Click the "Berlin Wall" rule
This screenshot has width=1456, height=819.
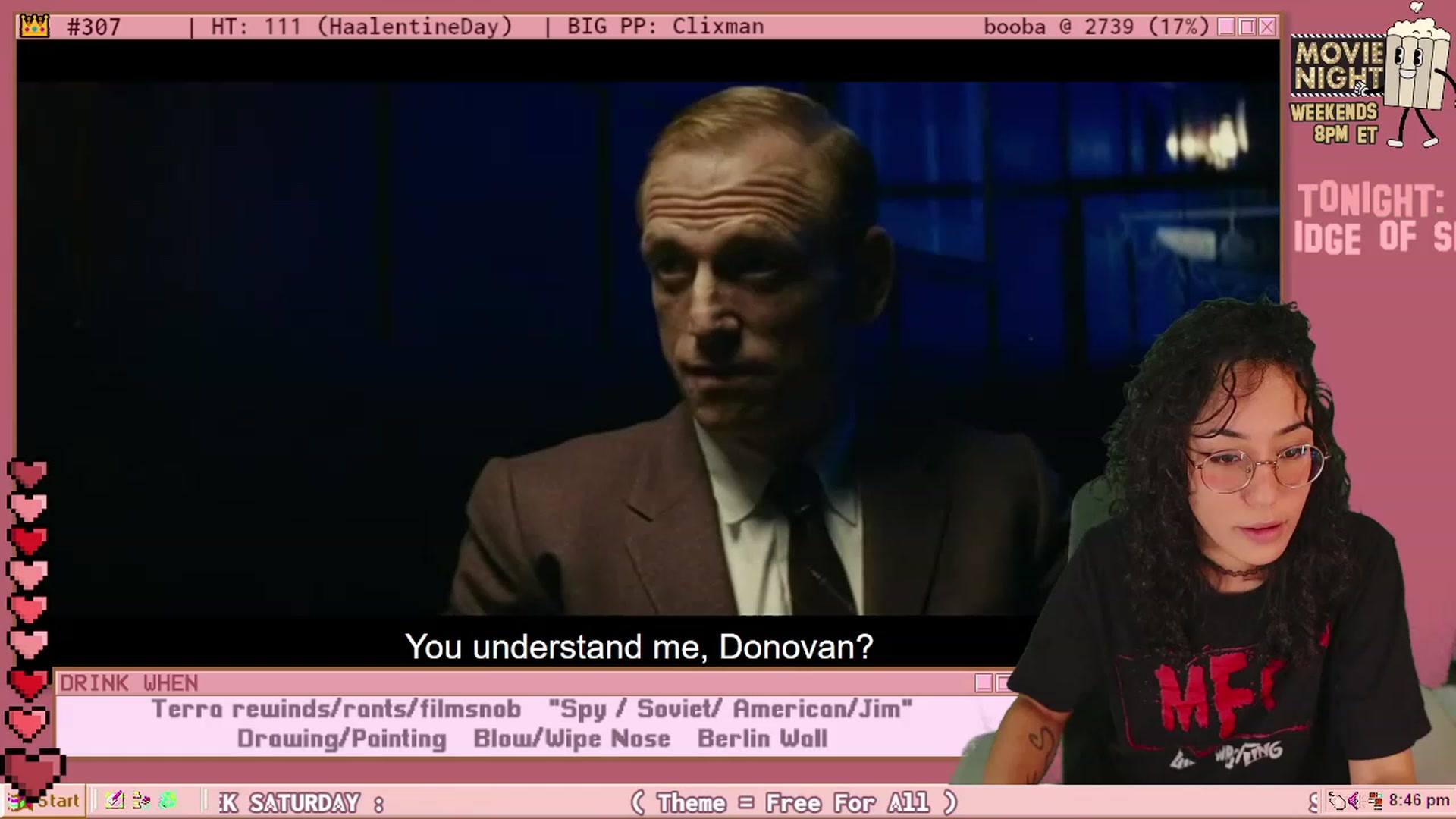[762, 739]
